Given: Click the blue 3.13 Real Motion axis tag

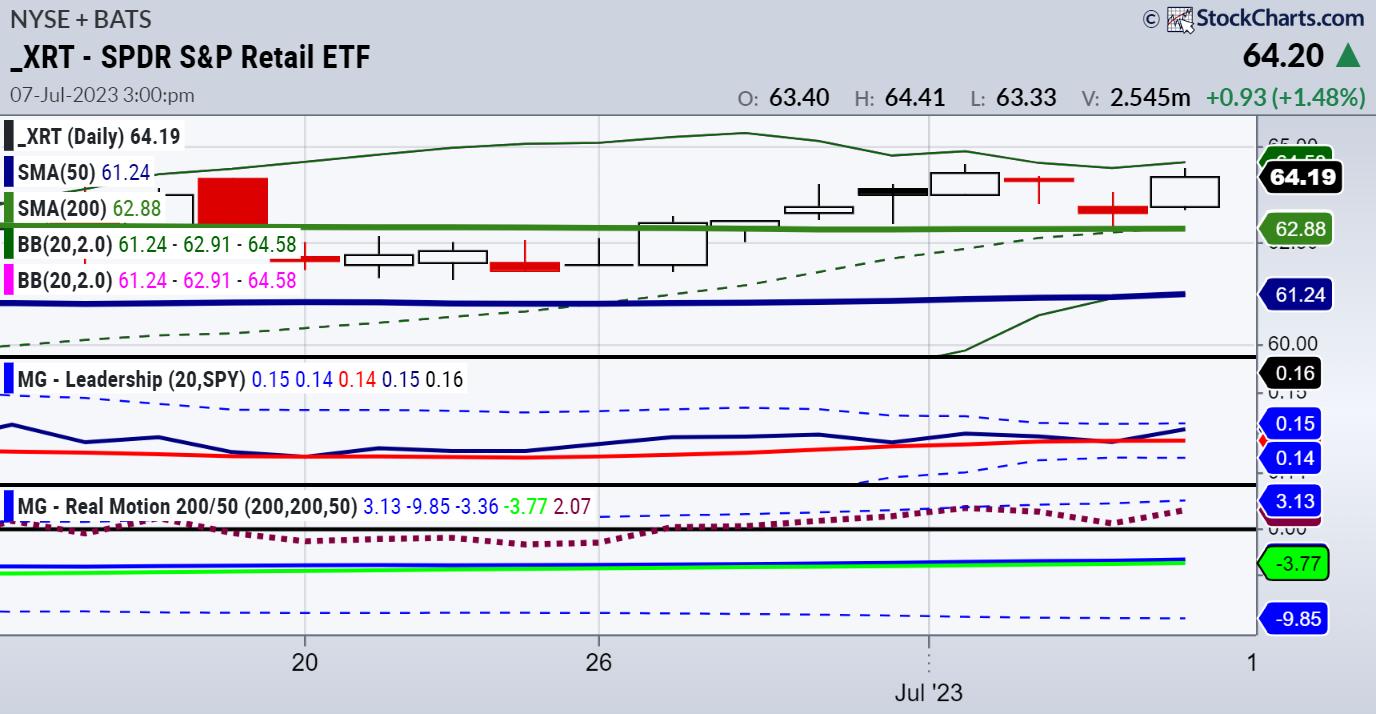Looking at the screenshot, I should point(1290,501).
